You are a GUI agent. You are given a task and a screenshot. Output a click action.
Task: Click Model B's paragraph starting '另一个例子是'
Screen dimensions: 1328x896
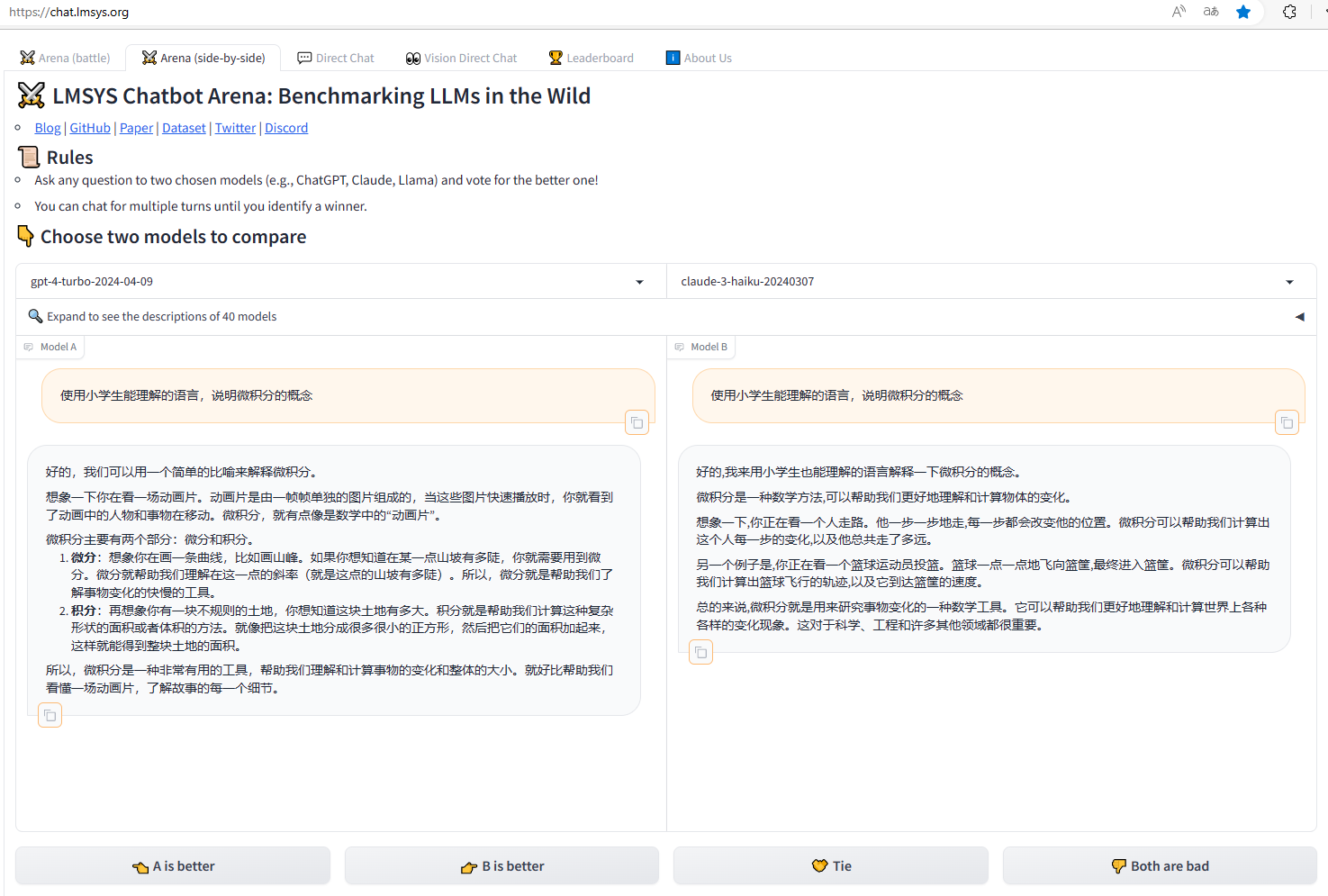tap(982, 574)
